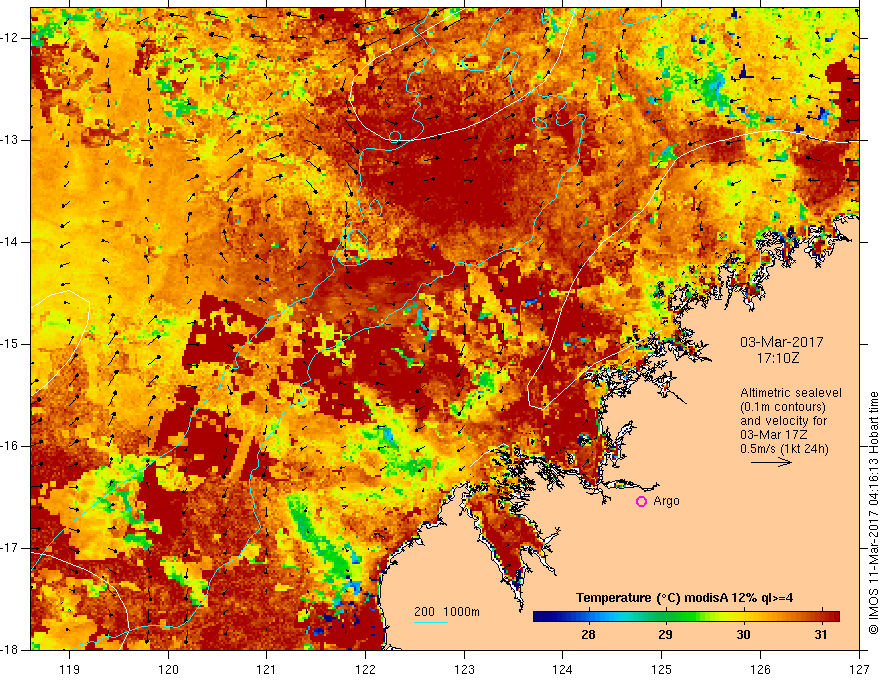Click the 31 label on the colorbar
Viewport: 880px width, 680px height.
(821, 635)
